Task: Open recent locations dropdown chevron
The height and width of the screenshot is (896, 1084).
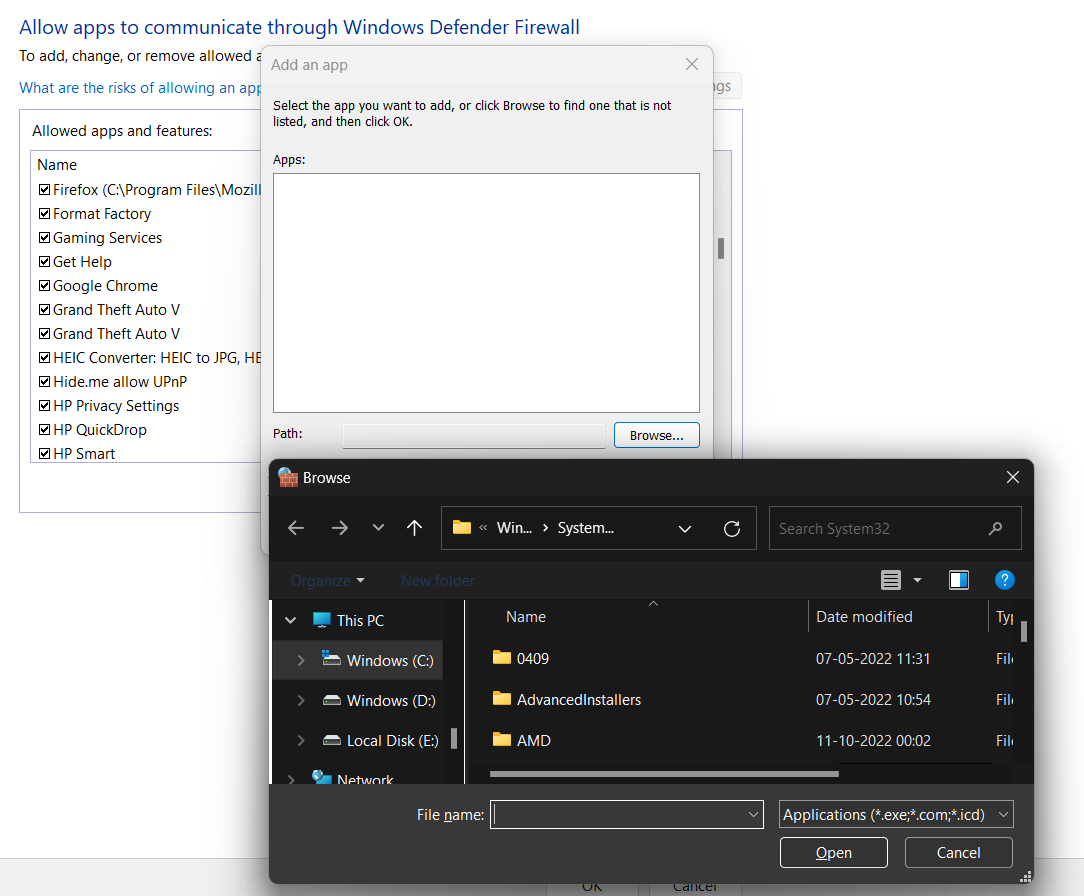Action: [x=378, y=528]
